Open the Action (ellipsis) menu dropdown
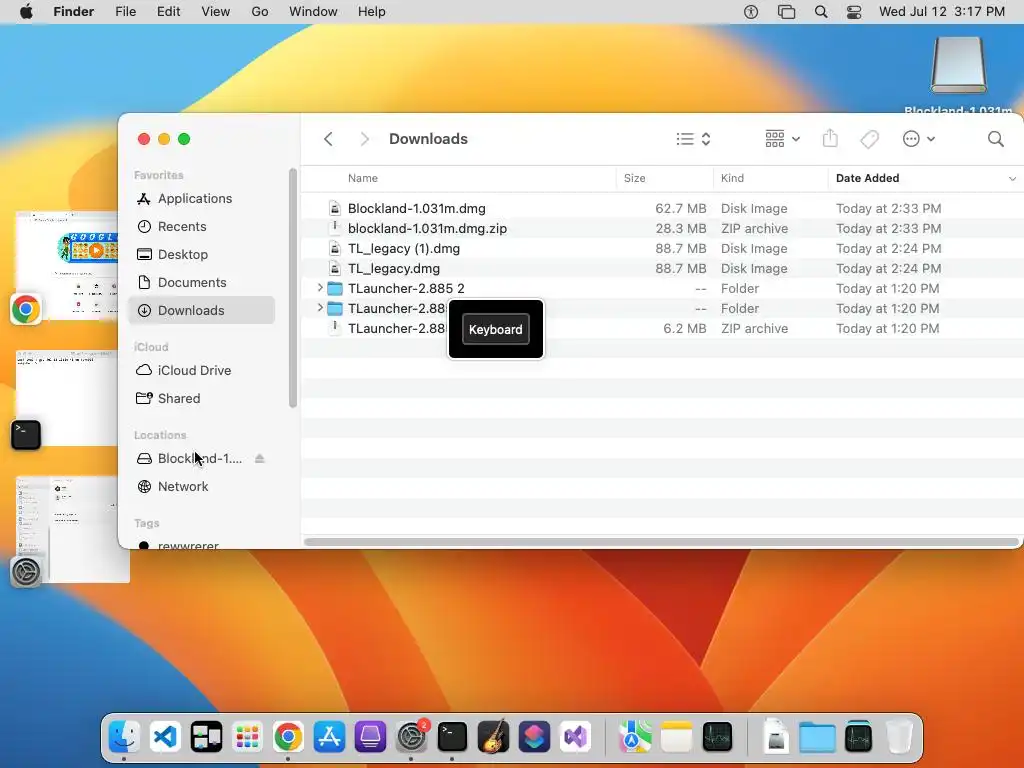This screenshot has width=1024, height=768. (918, 138)
